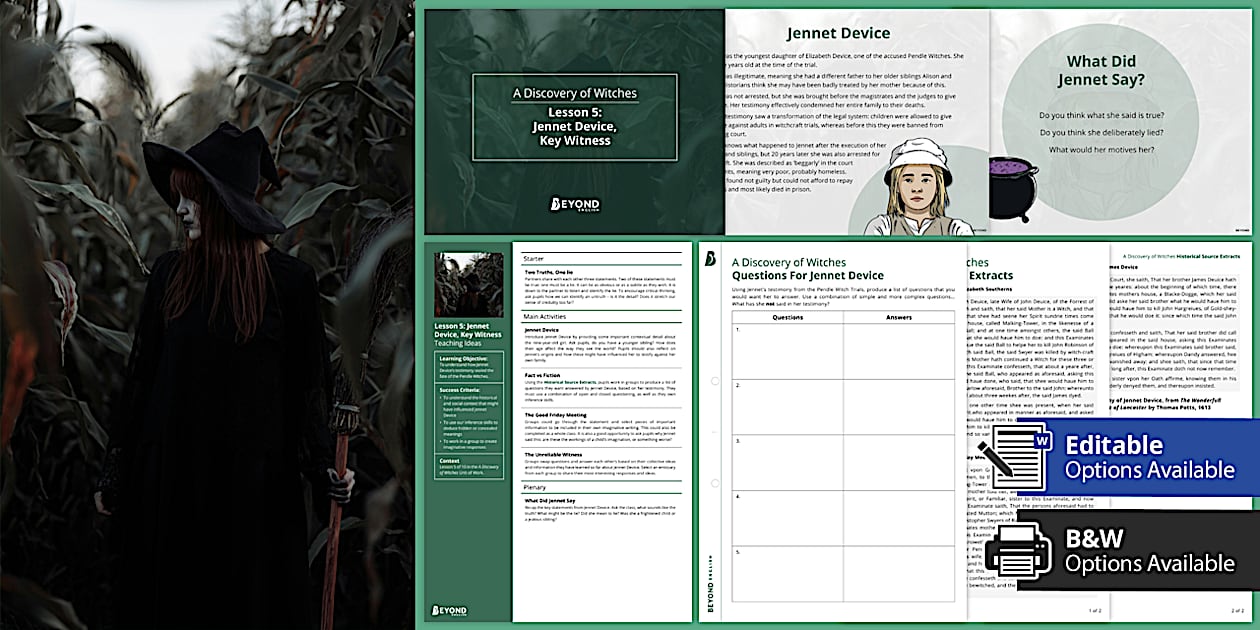
Task: Click the B&W Options Available banner text
Action: coord(1149,551)
